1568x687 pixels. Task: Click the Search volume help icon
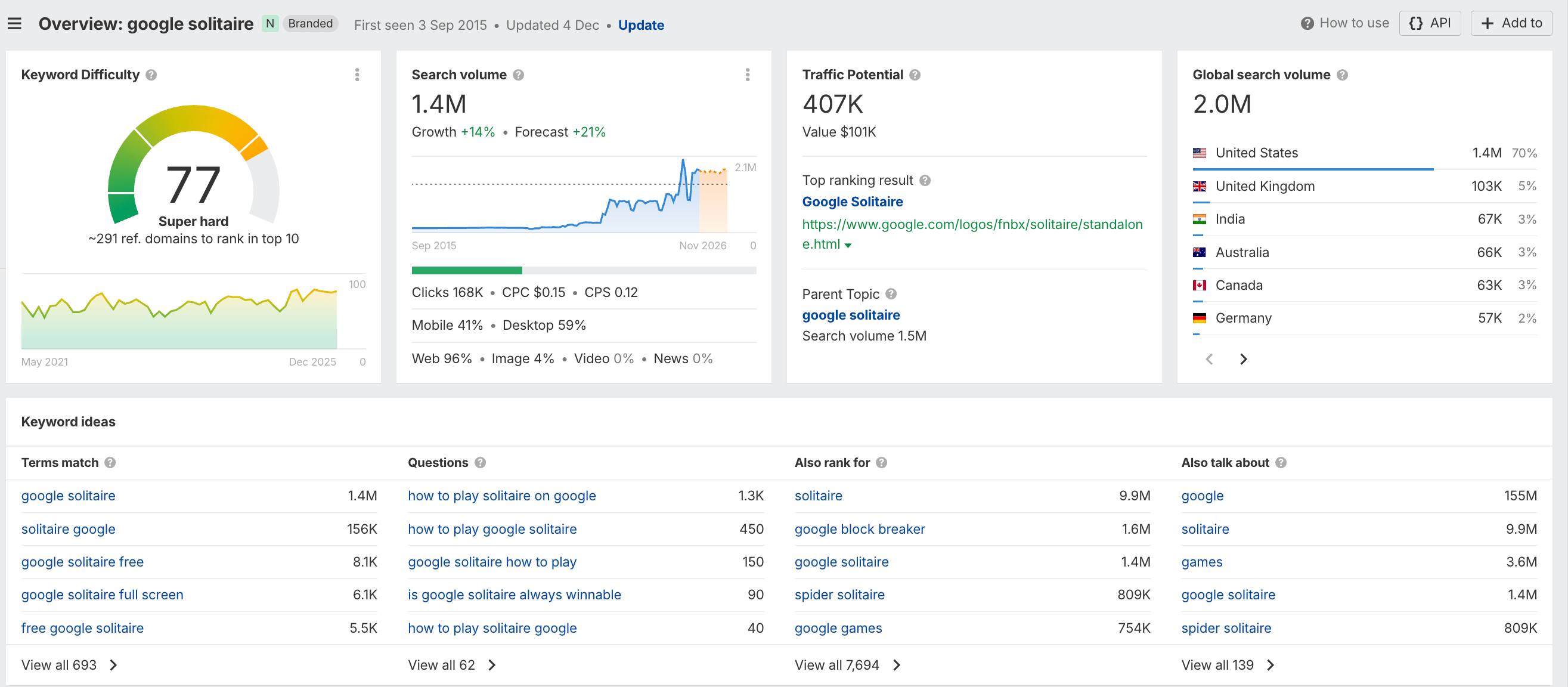click(x=519, y=75)
